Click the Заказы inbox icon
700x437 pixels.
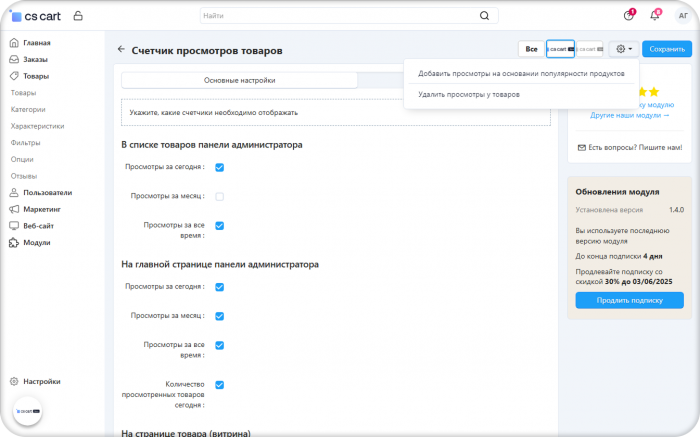pos(14,59)
